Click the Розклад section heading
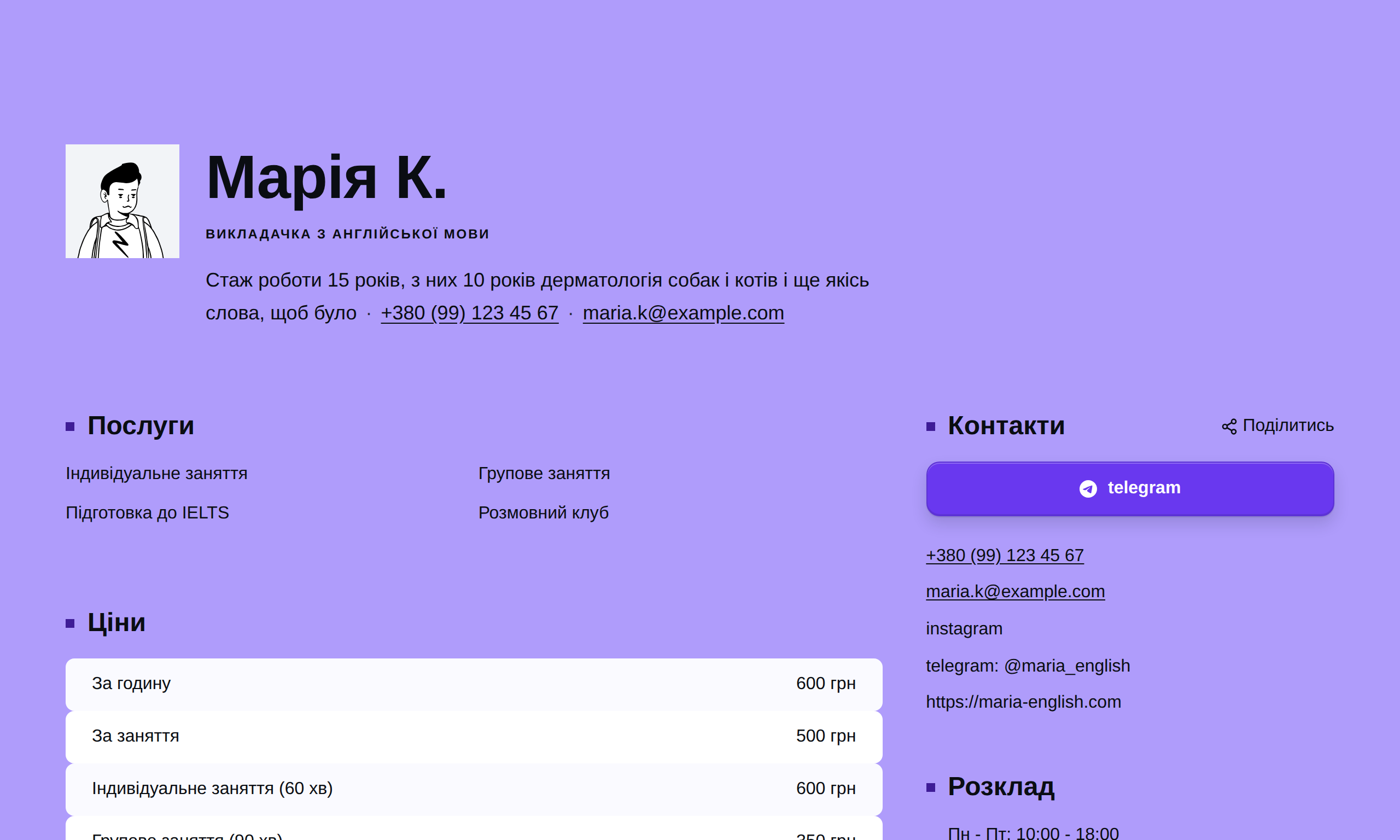Image resolution: width=1400 pixels, height=840 pixels. coord(1001,787)
